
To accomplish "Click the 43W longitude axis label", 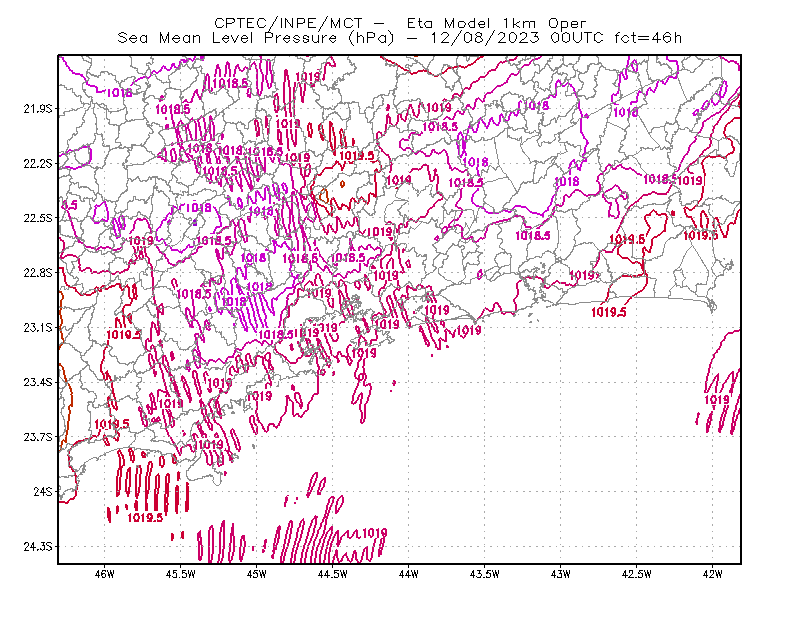I will [560, 574].
